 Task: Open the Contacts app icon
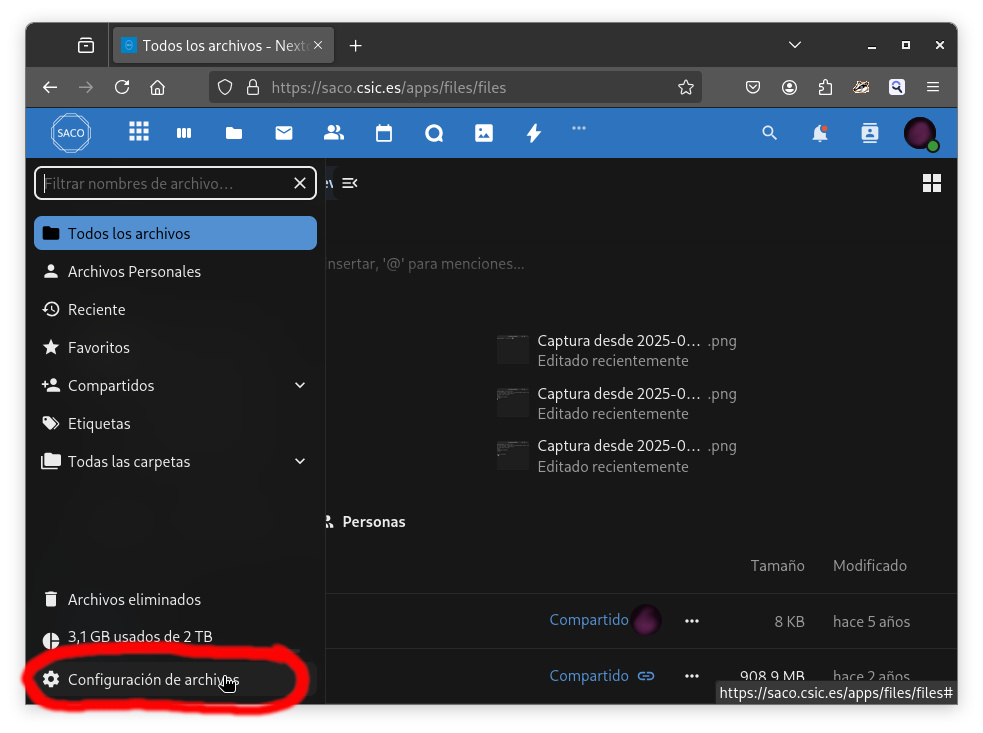334,133
